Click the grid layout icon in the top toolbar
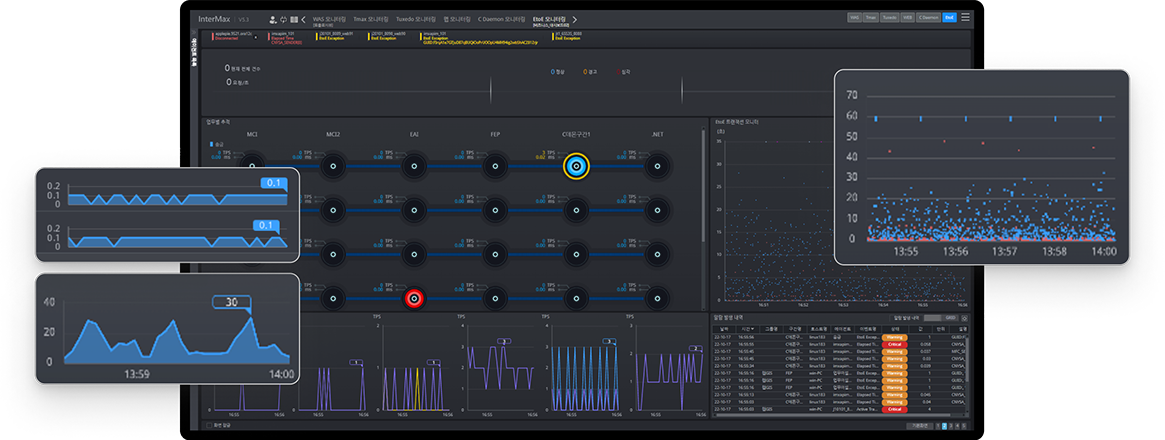Viewport: 1165px width, 440px height. (293, 18)
